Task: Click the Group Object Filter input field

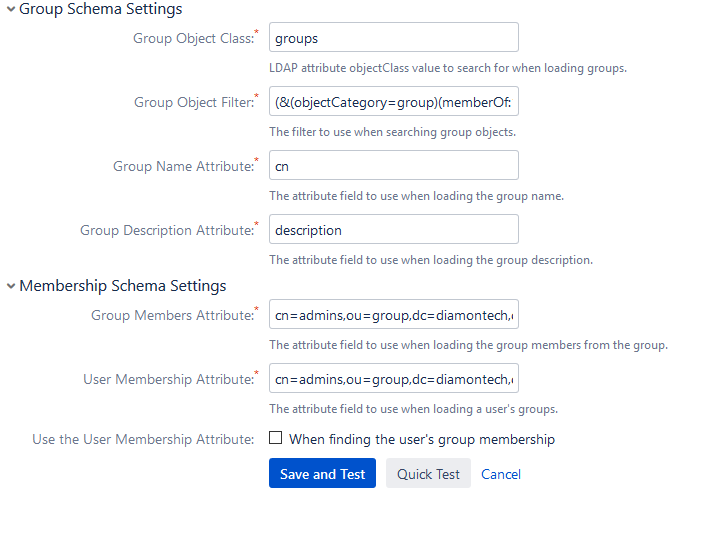Action: point(394,101)
